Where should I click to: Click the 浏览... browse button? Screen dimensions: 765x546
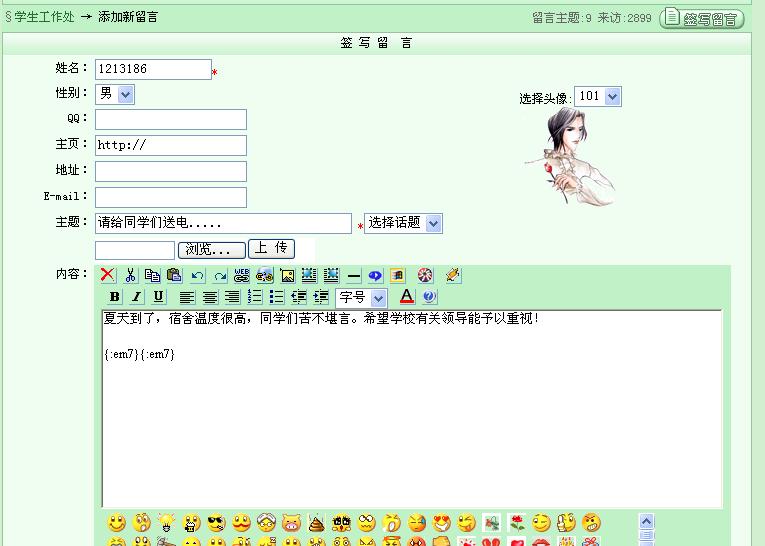pyautogui.click(x=212, y=250)
